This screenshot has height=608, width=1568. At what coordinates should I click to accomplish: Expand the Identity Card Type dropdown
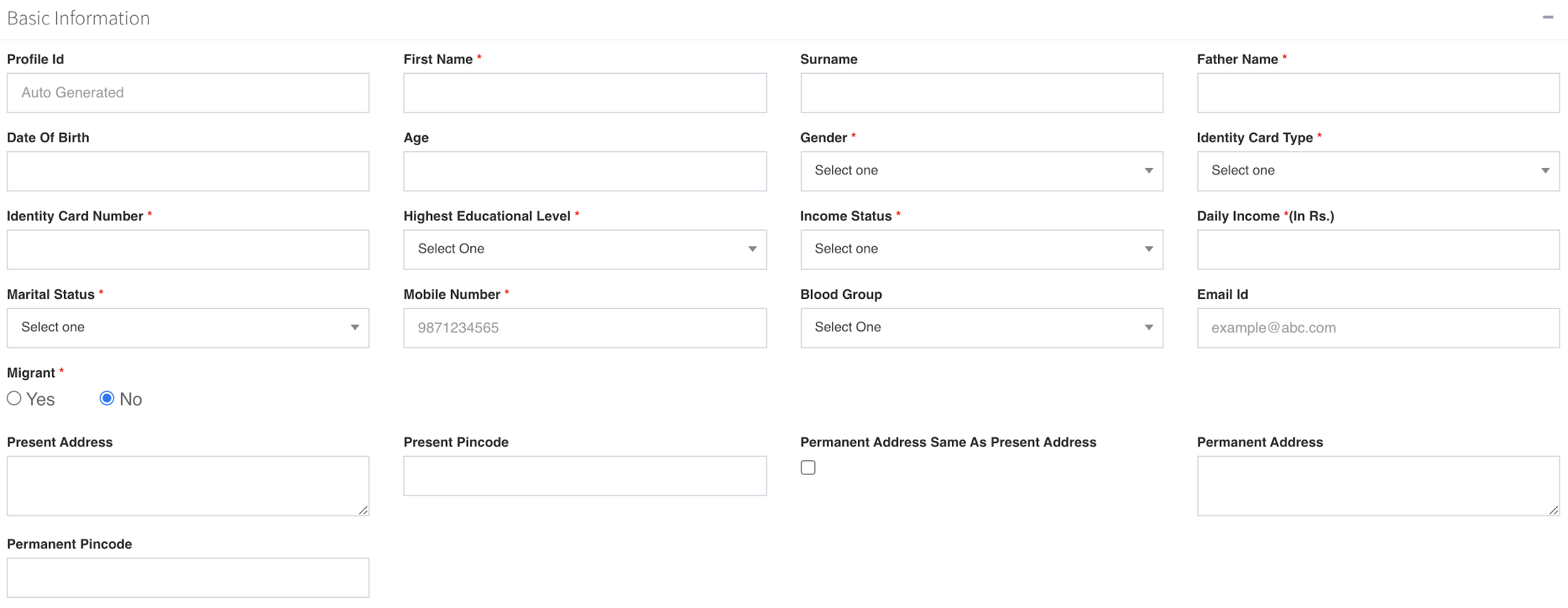tap(1377, 171)
